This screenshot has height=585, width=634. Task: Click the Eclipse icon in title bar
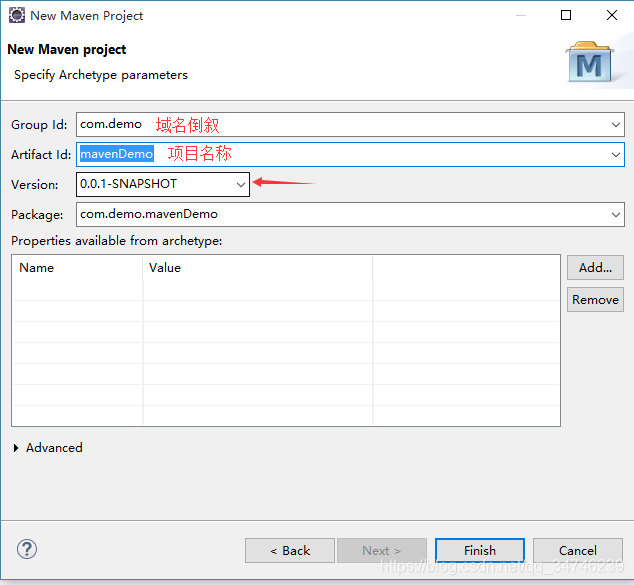17,15
